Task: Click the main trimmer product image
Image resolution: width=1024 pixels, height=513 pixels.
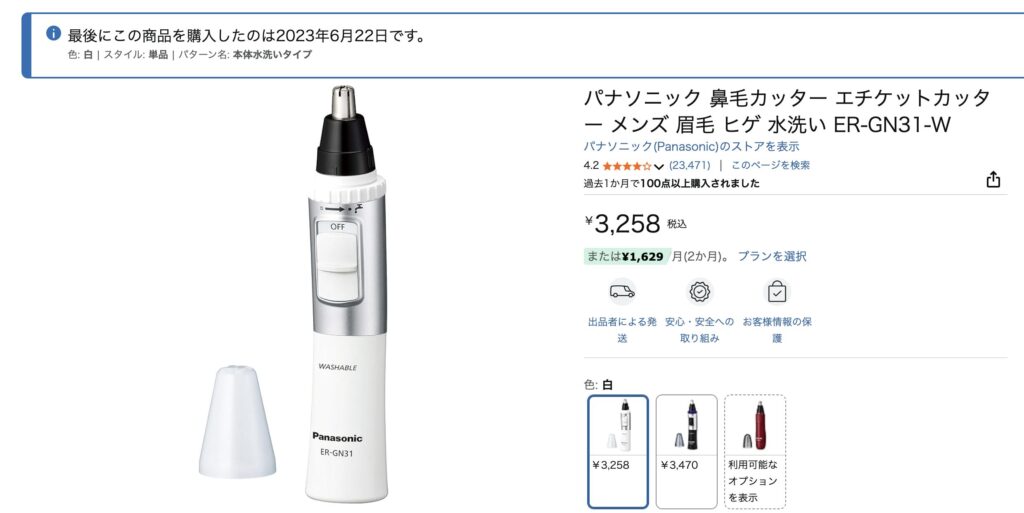Action: [x=346, y=294]
